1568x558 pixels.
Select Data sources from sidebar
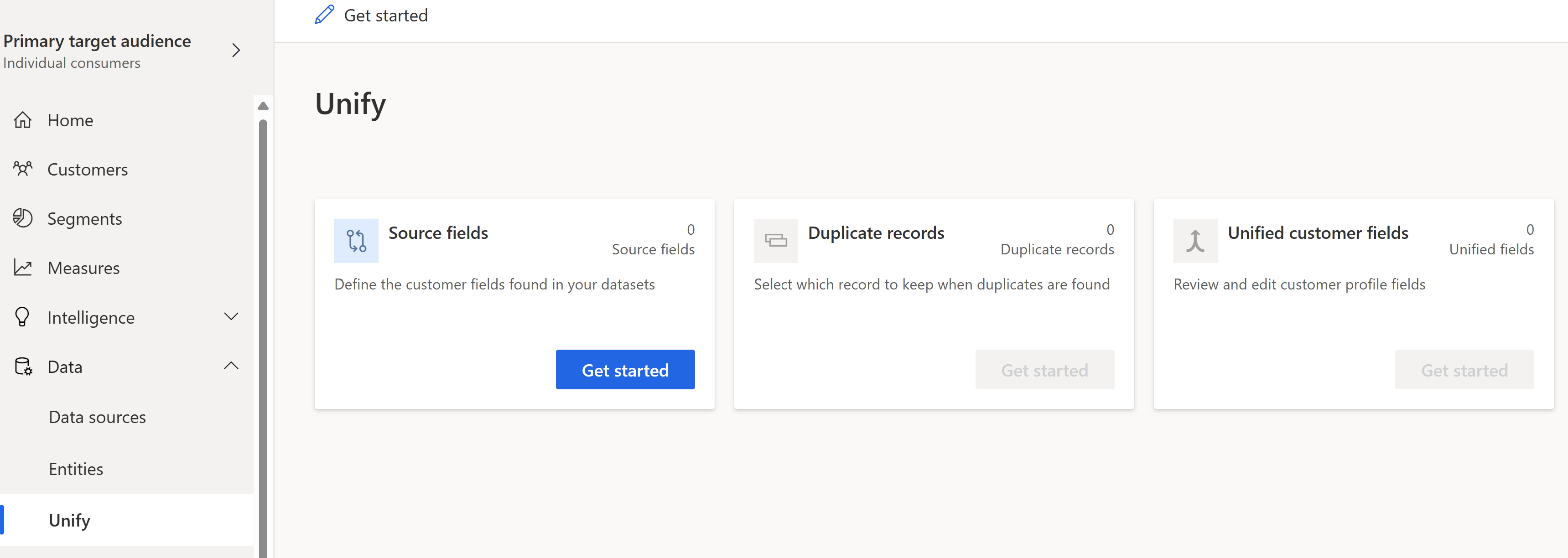pyautogui.click(x=98, y=418)
